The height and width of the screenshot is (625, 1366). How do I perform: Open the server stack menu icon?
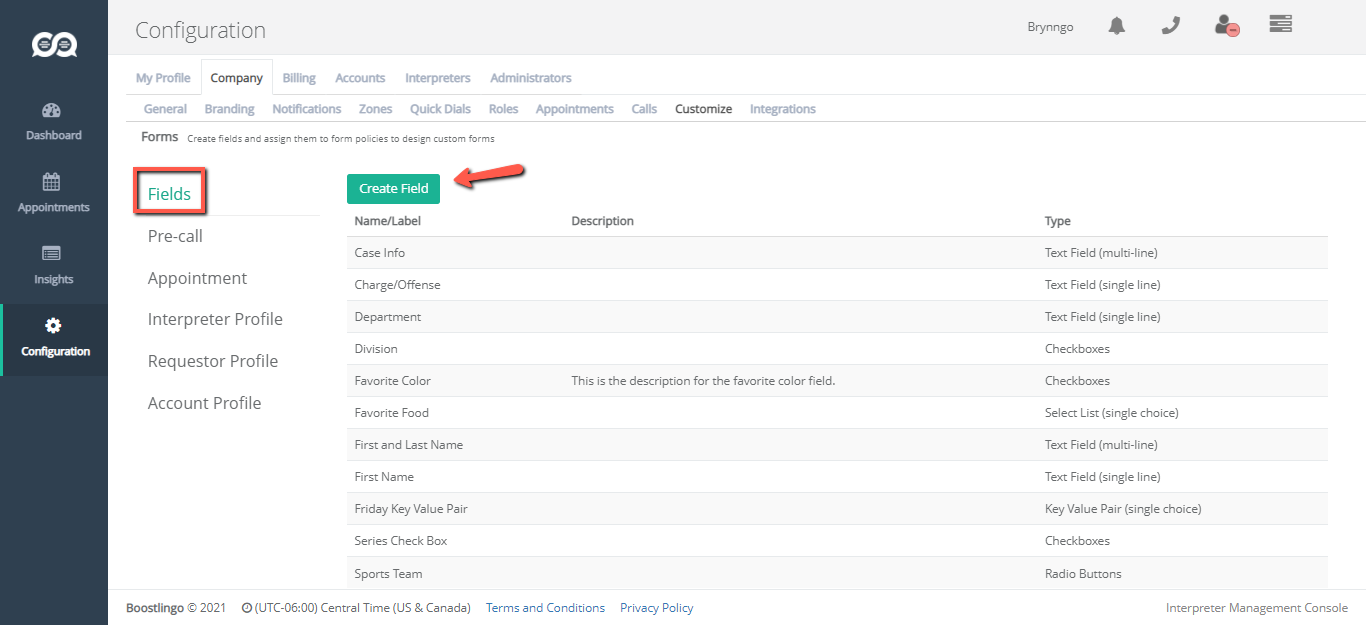click(1281, 24)
